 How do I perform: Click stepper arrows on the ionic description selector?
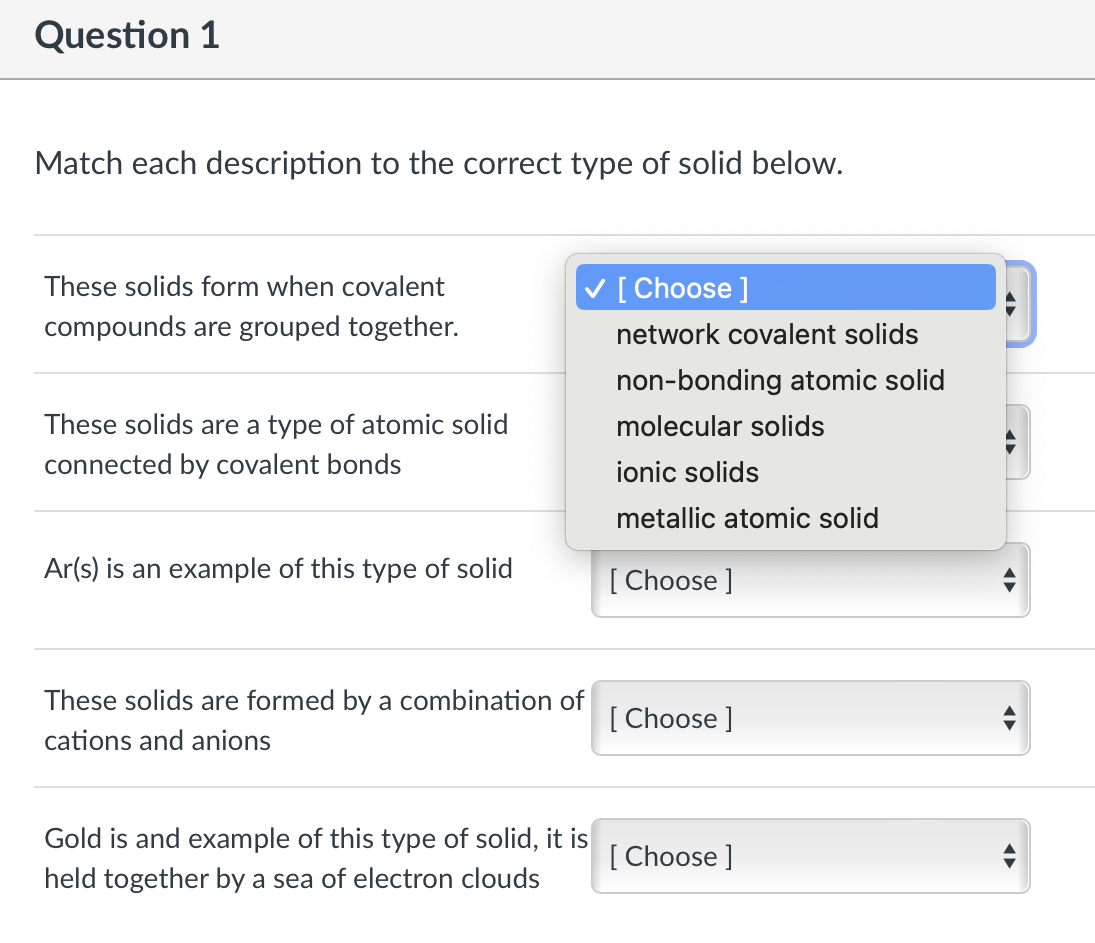point(1010,718)
